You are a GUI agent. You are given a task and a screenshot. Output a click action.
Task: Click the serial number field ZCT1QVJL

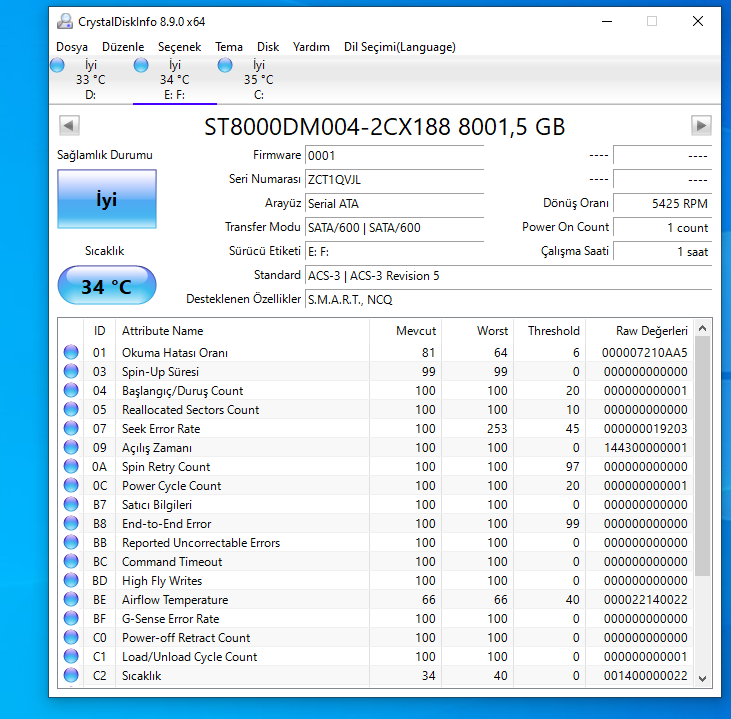pos(394,180)
